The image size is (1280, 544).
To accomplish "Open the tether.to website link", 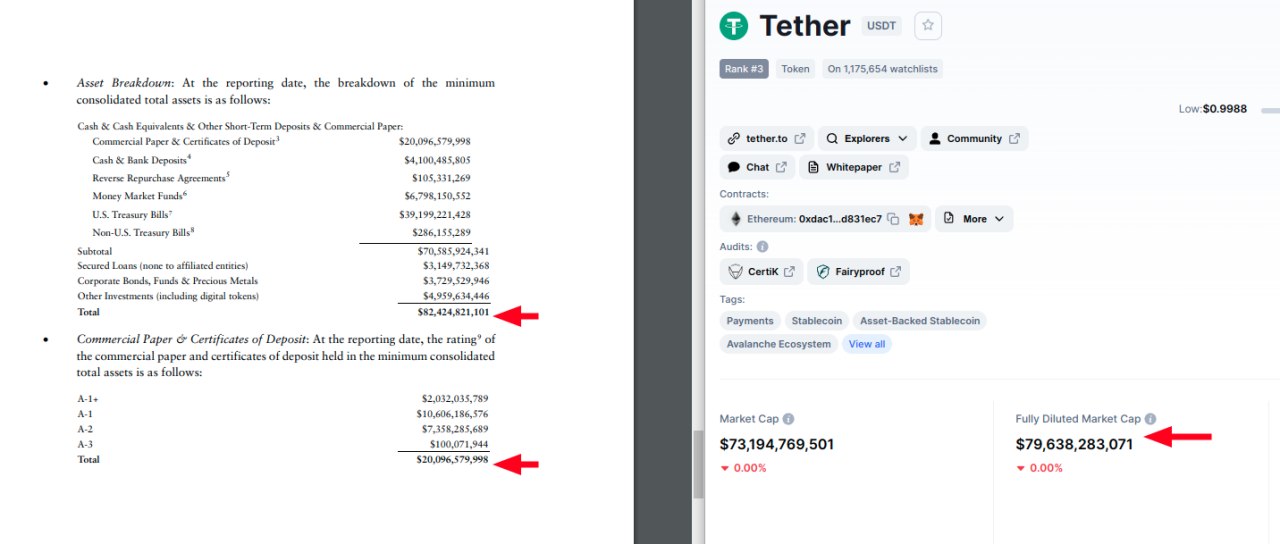I will (766, 139).
